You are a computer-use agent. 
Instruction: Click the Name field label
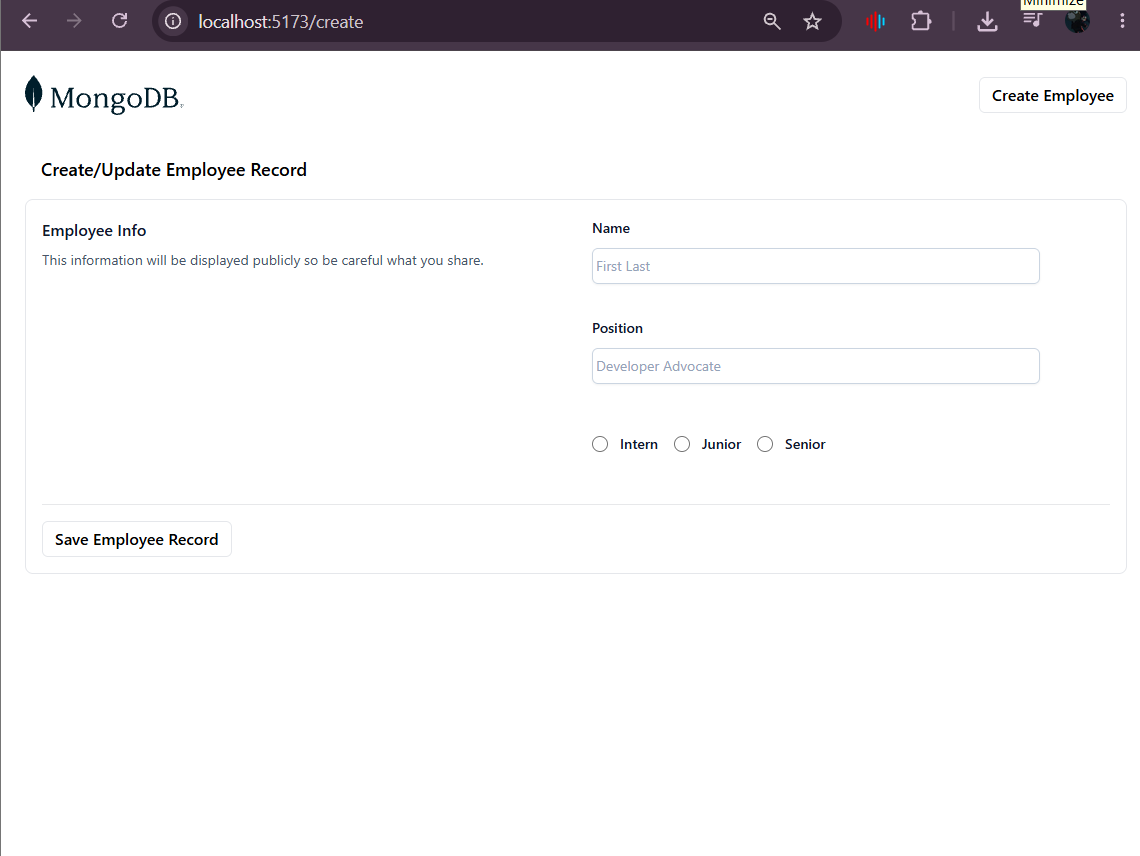click(x=611, y=228)
